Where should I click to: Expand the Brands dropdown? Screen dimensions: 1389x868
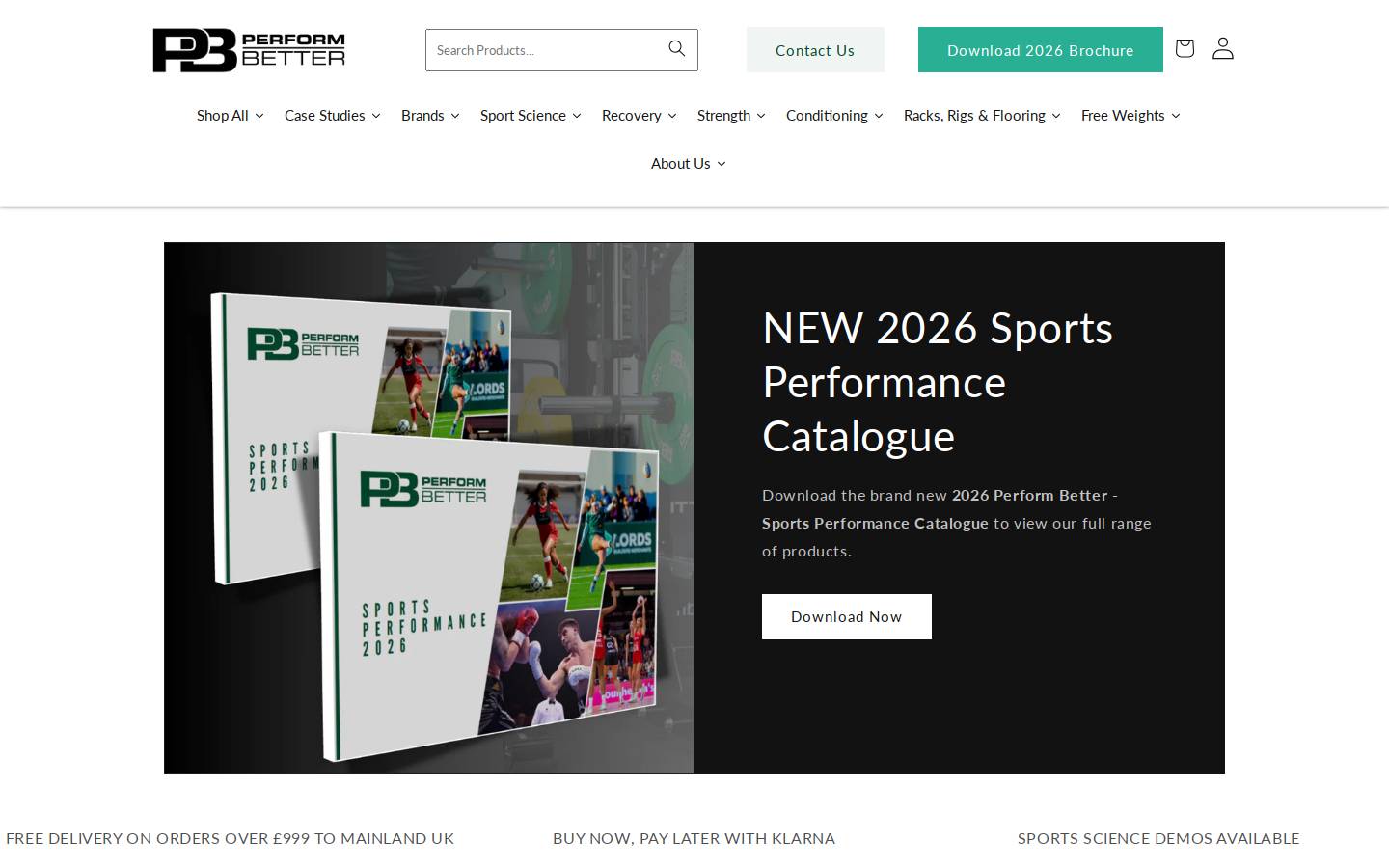tap(430, 116)
